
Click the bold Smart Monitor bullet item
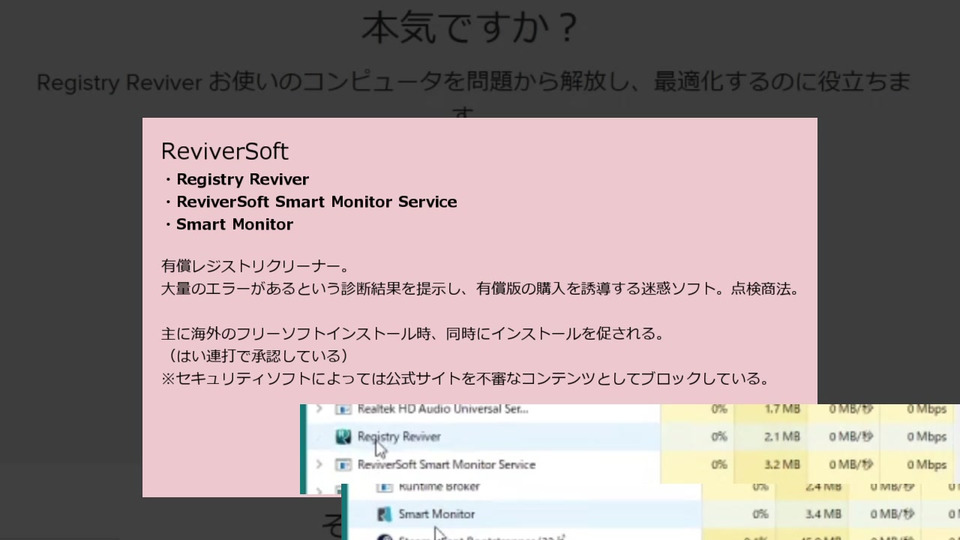coord(234,225)
